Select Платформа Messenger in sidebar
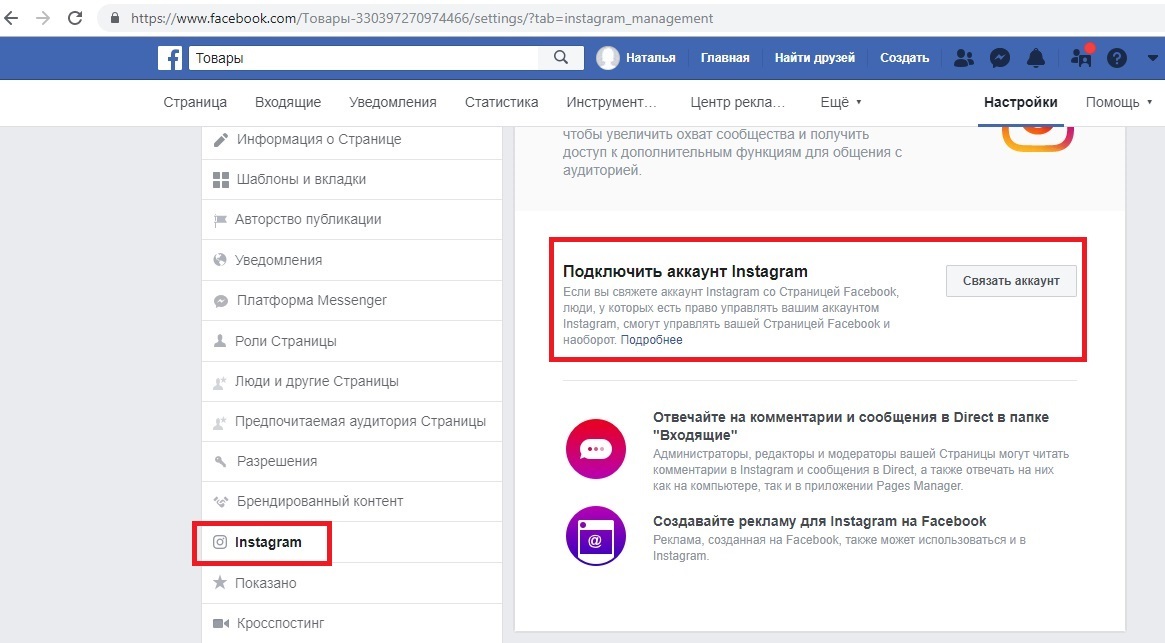The width and height of the screenshot is (1165, 643). point(351,300)
